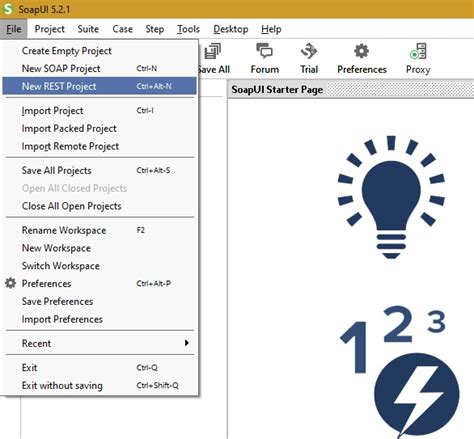Open the Help menu
The height and width of the screenshot is (439, 474).
click(271, 29)
